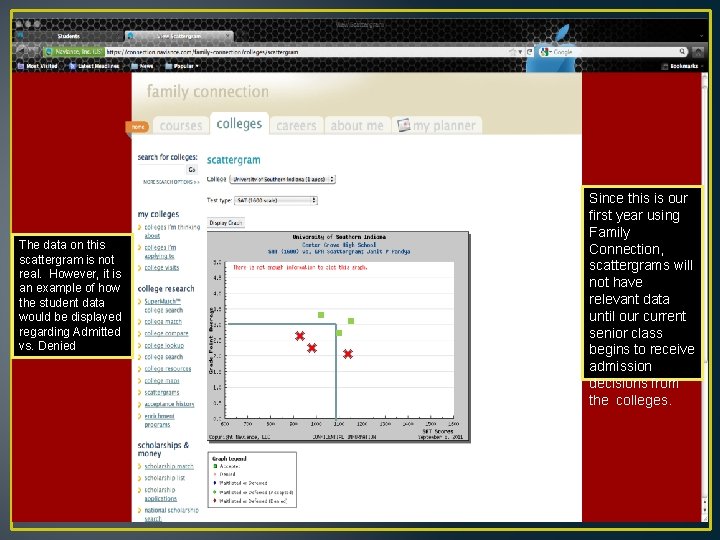
Task: Click the green accepted square above the GPA line
Action: (321, 315)
